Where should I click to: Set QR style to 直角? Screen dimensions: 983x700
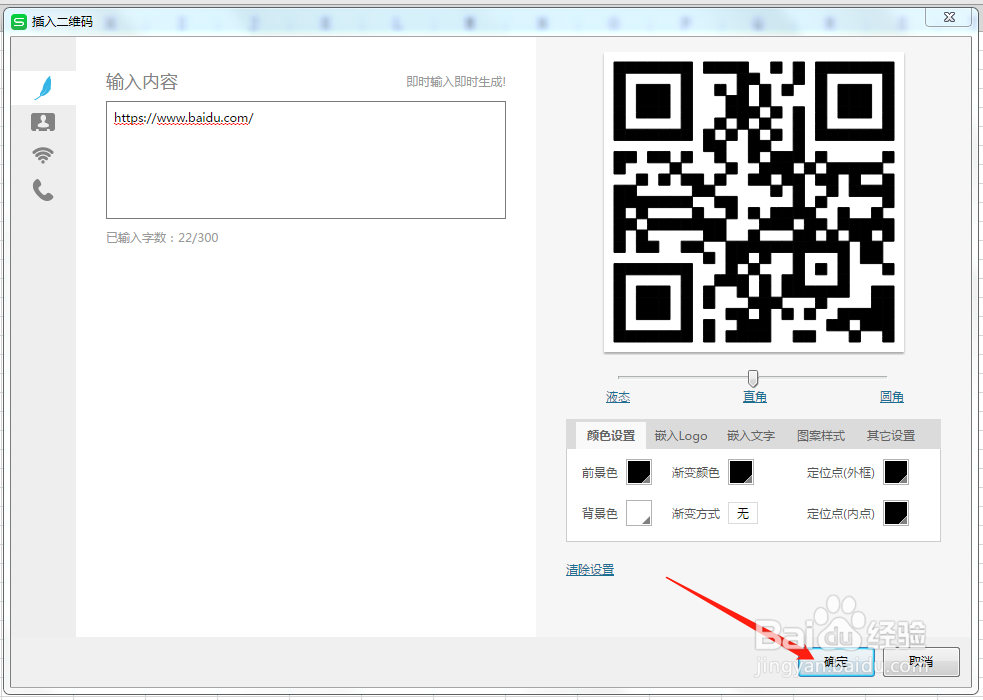pos(755,397)
